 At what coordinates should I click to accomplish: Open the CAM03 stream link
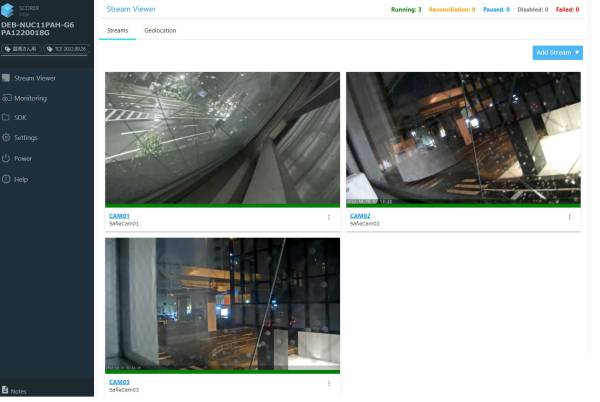tap(119, 382)
